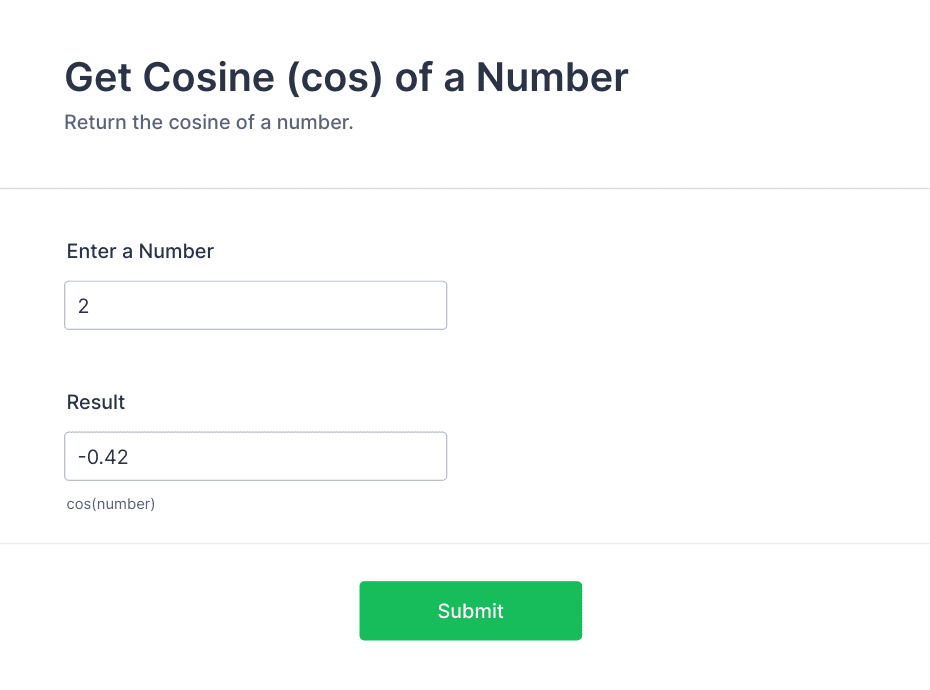
Task: Click the "Return the cosine of a number." subtitle
Action: [209, 122]
